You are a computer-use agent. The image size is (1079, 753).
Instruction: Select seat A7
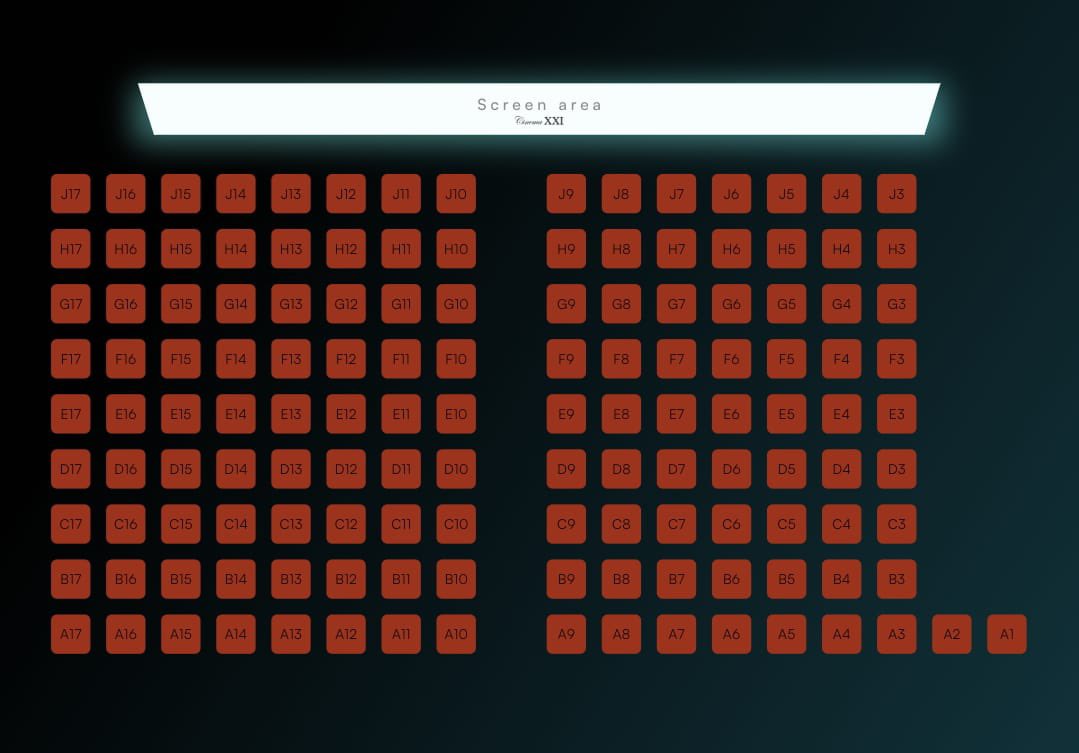coord(676,634)
